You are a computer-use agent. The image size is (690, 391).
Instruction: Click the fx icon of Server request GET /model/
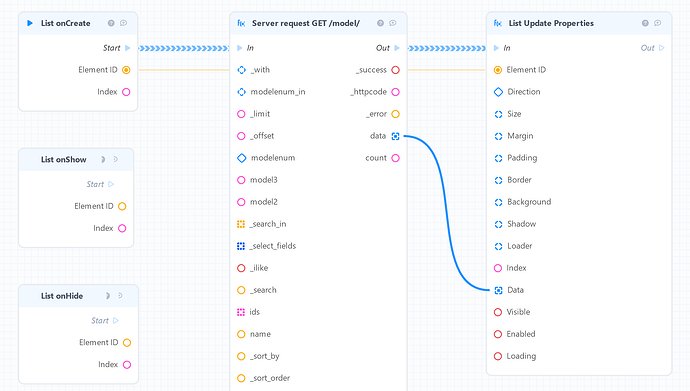coord(241,23)
